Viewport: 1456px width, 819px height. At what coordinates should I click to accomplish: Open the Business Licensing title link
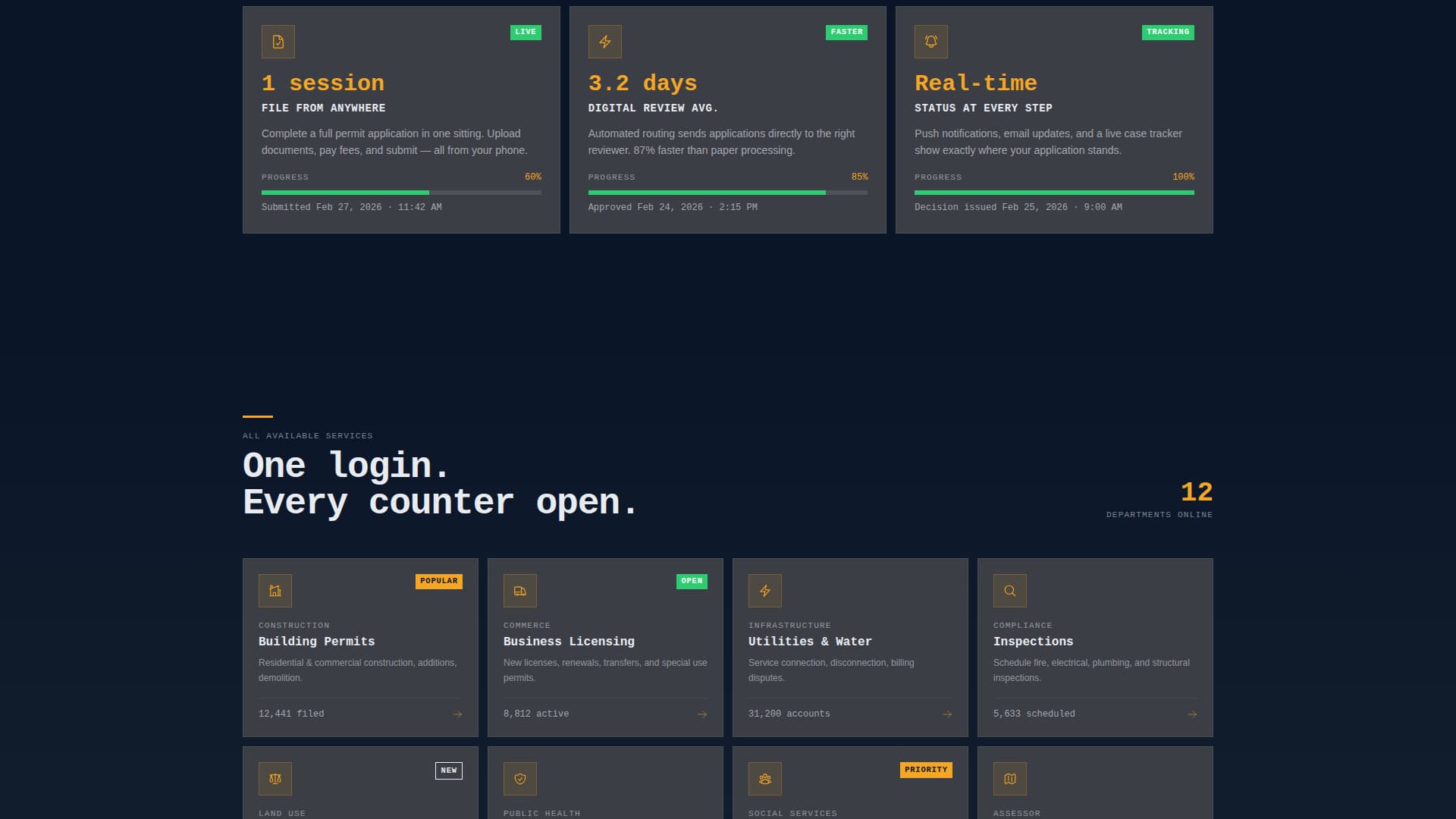[569, 642]
